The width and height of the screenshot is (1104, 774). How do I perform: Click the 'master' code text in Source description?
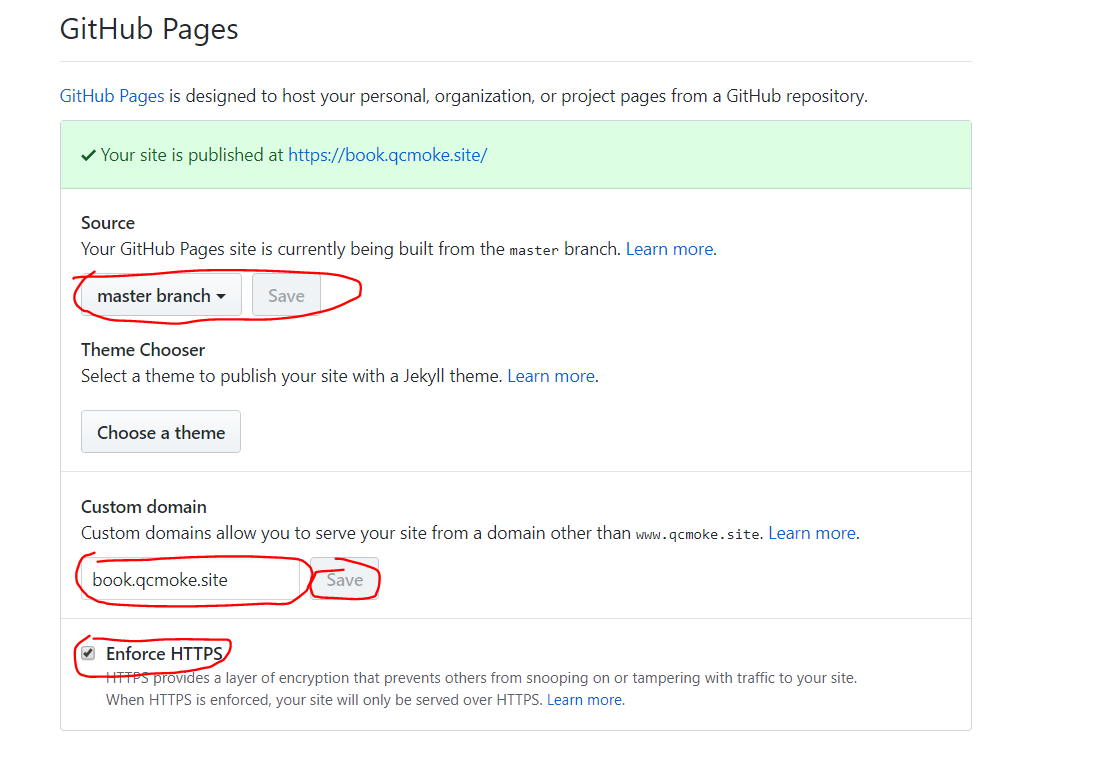click(534, 251)
